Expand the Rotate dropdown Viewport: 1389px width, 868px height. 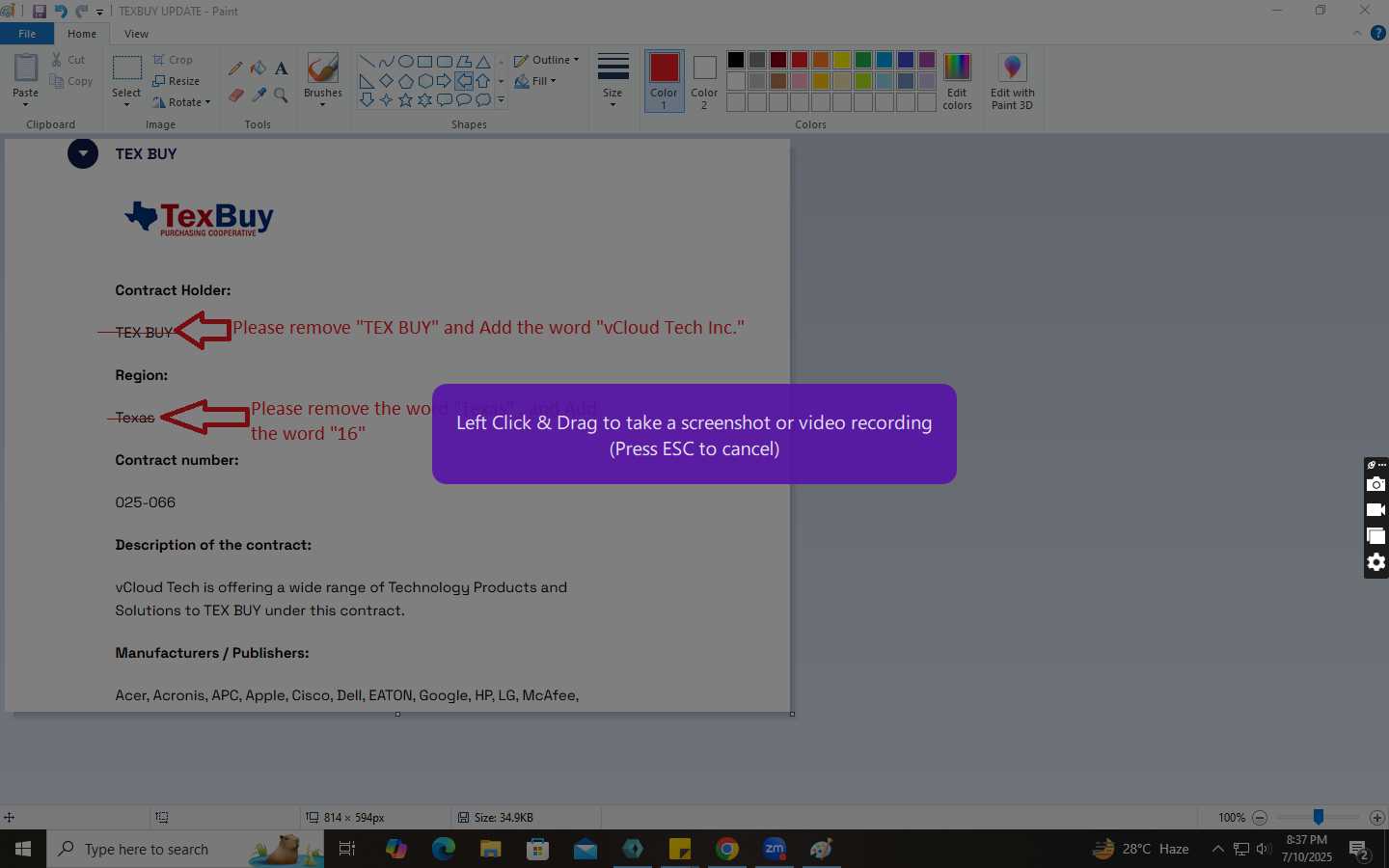[207, 102]
